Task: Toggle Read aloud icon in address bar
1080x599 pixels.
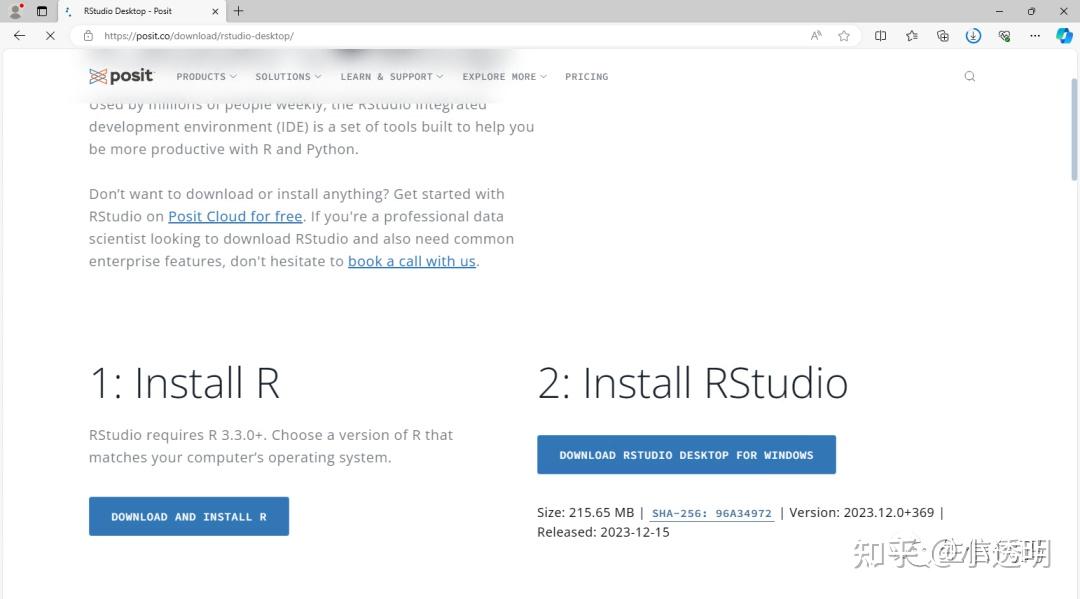Action: point(816,36)
